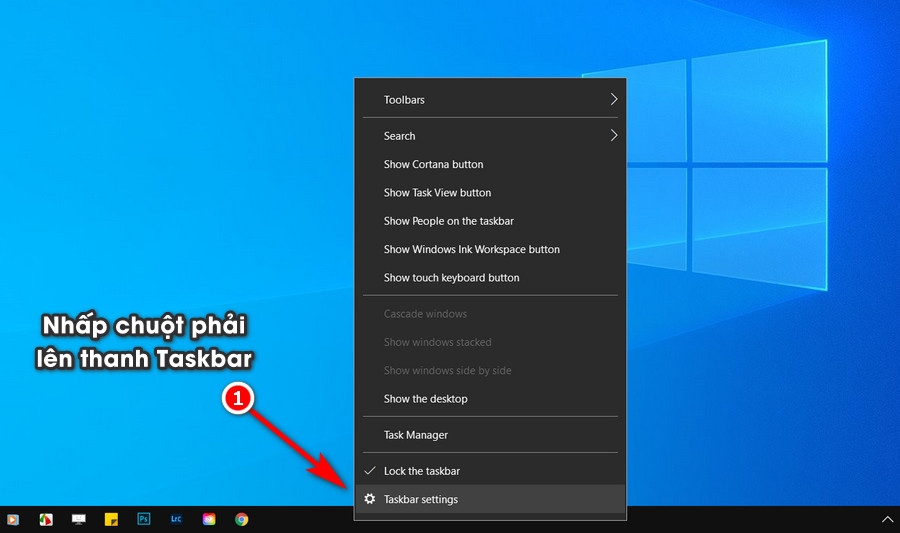Open Adobe Creative Cloud taskbar icon

(x=209, y=519)
